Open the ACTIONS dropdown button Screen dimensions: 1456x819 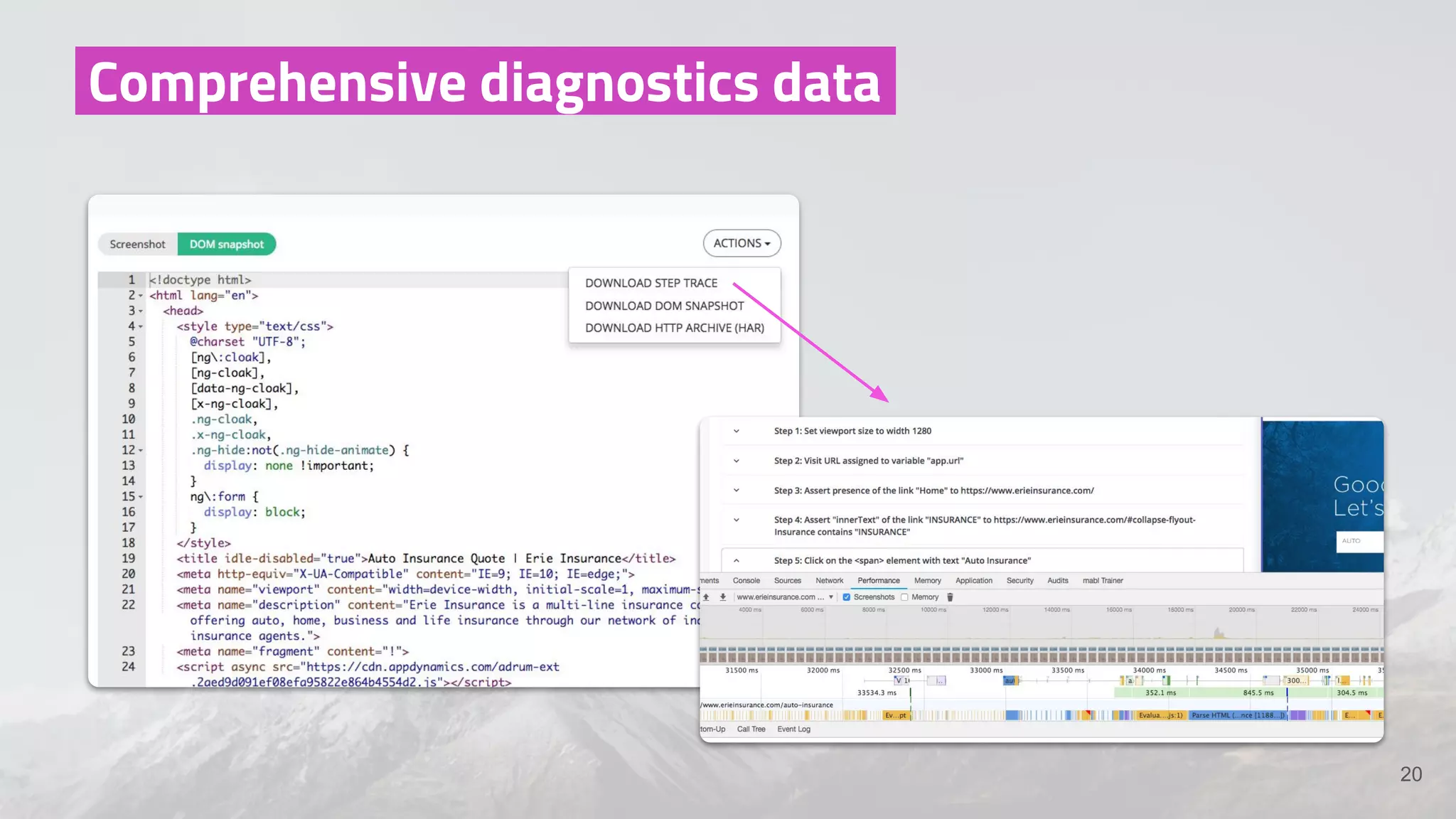[x=742, y=243]
